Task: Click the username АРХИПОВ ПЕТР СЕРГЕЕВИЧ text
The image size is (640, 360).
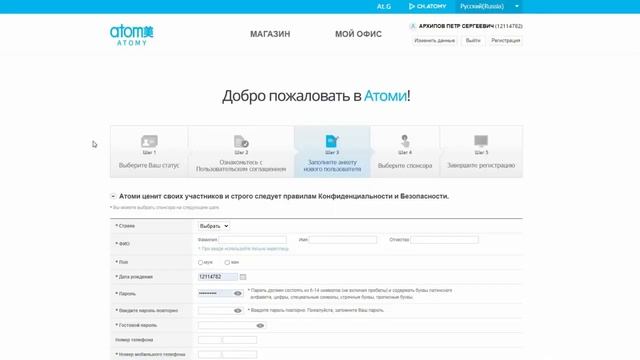Action: coord(456,26)
